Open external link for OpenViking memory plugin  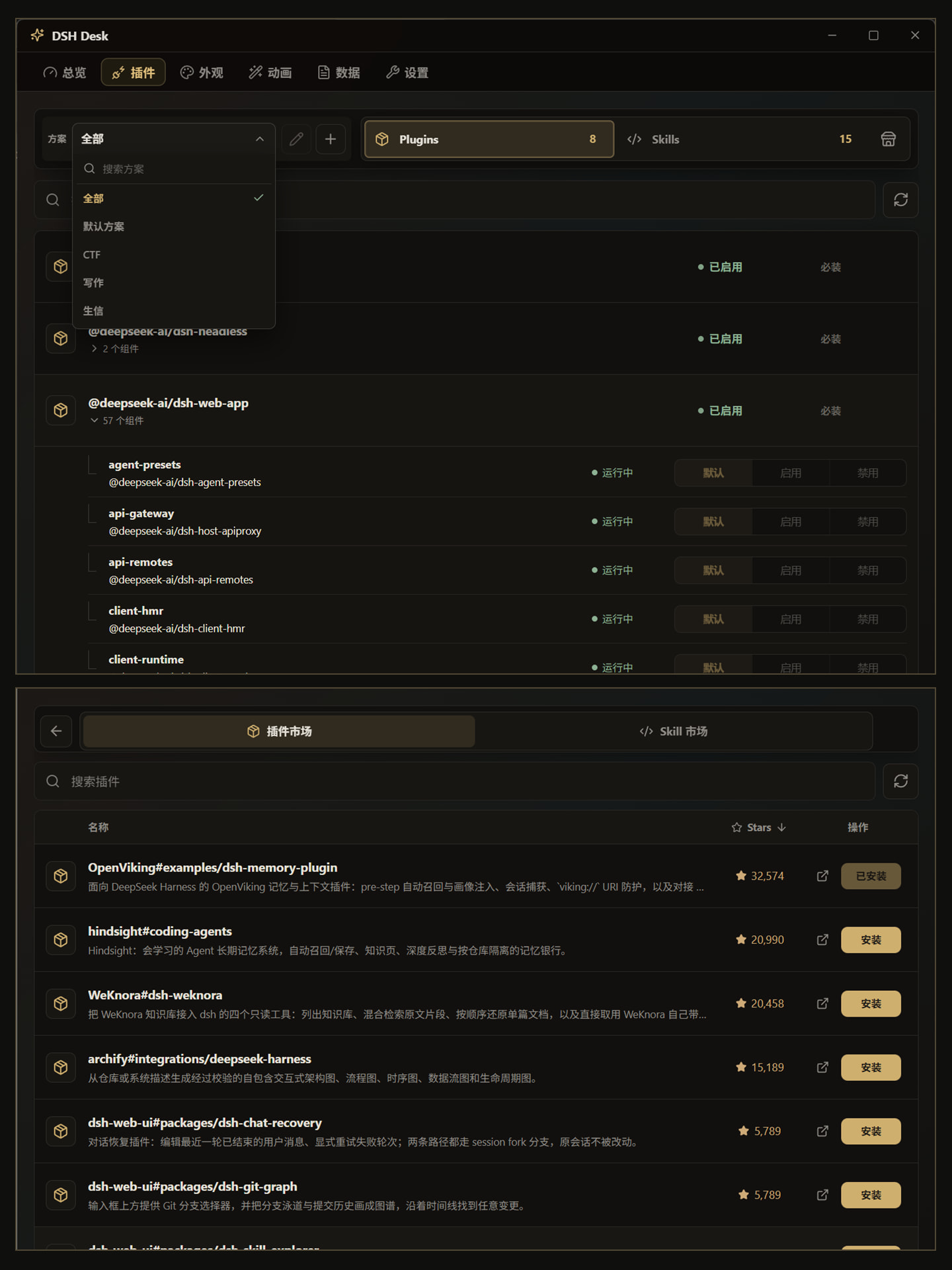click(822, 876)
